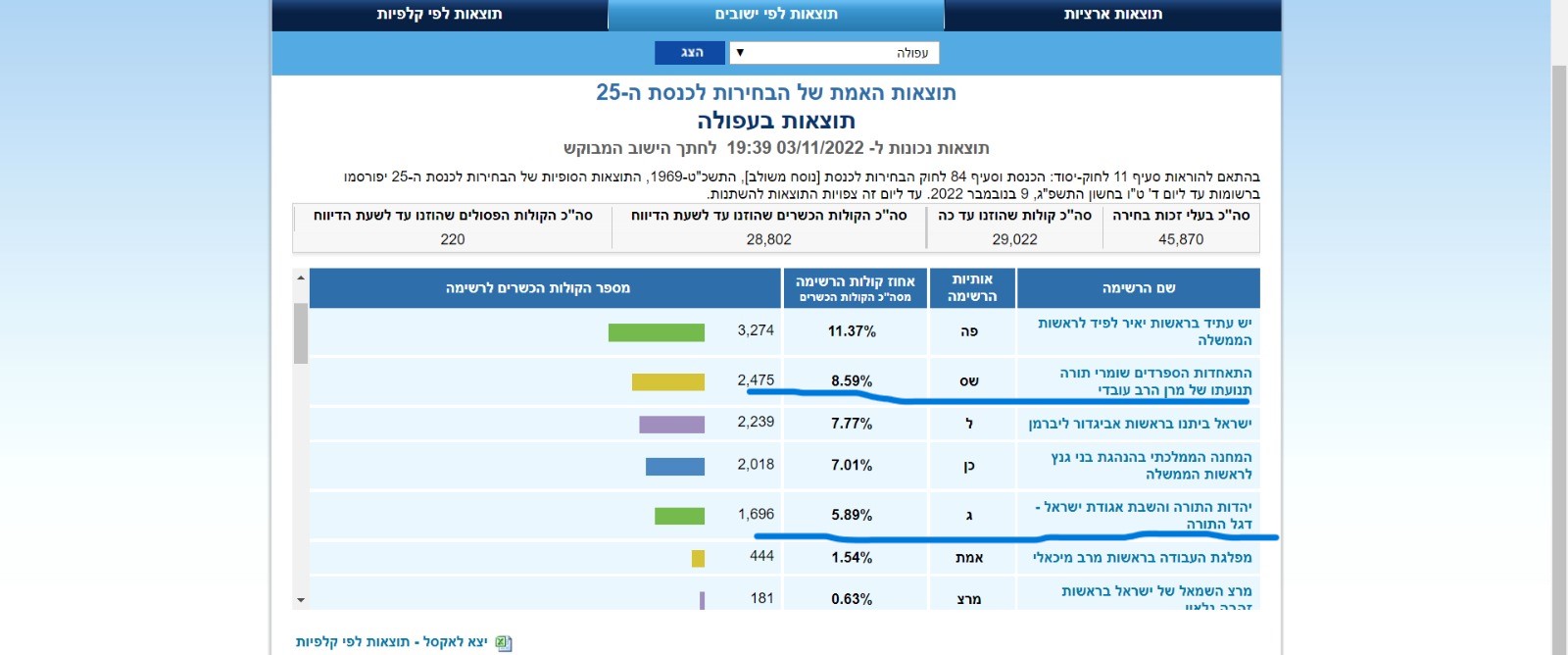The width and height of the screenshot is (1568, 655).
Task: Click the Excel icon beside the export link
Action: pos(503,643)
